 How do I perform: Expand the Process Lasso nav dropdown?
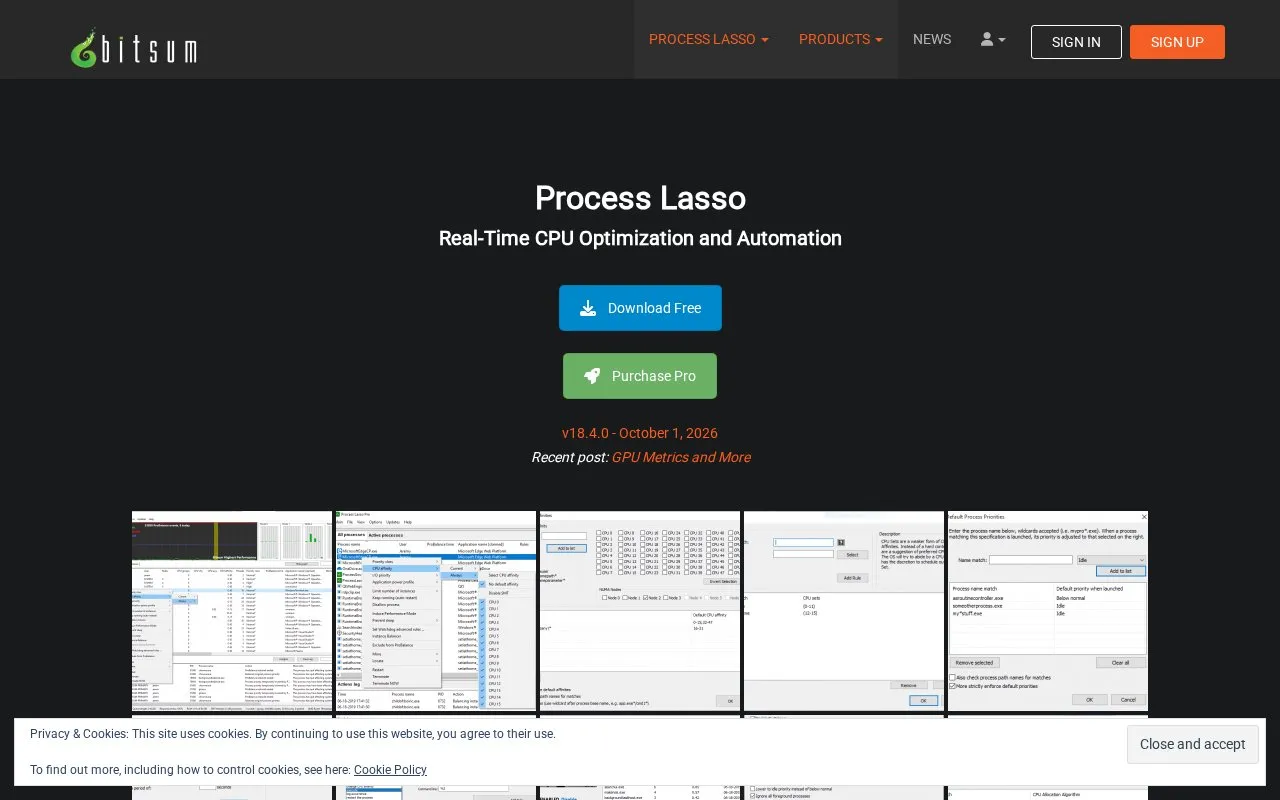click(709, 39)
